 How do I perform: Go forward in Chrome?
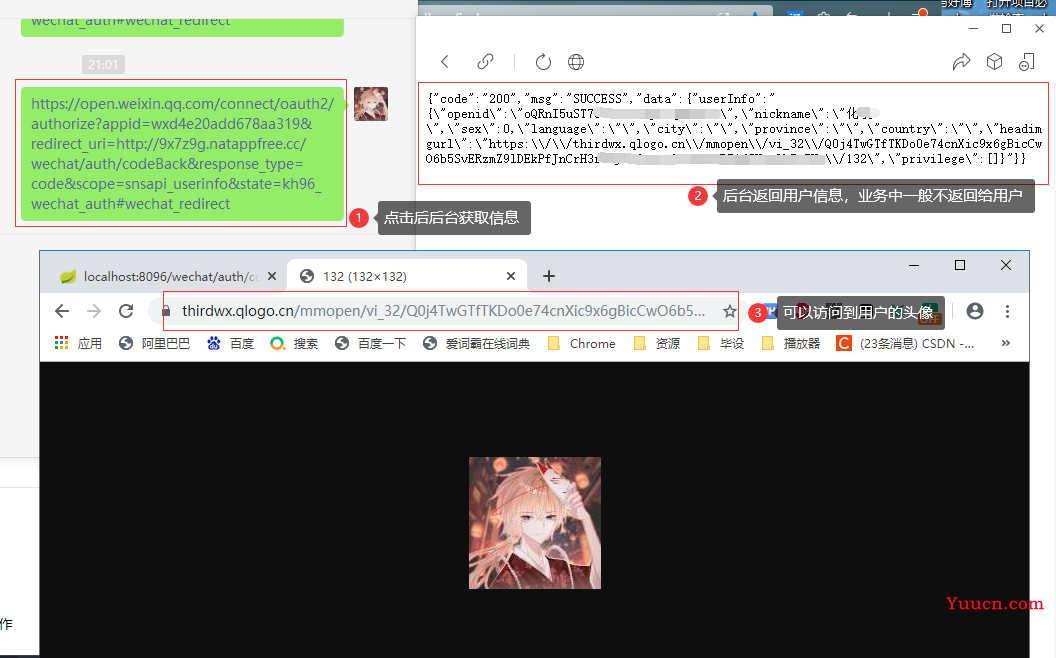[x=94, y=311]
